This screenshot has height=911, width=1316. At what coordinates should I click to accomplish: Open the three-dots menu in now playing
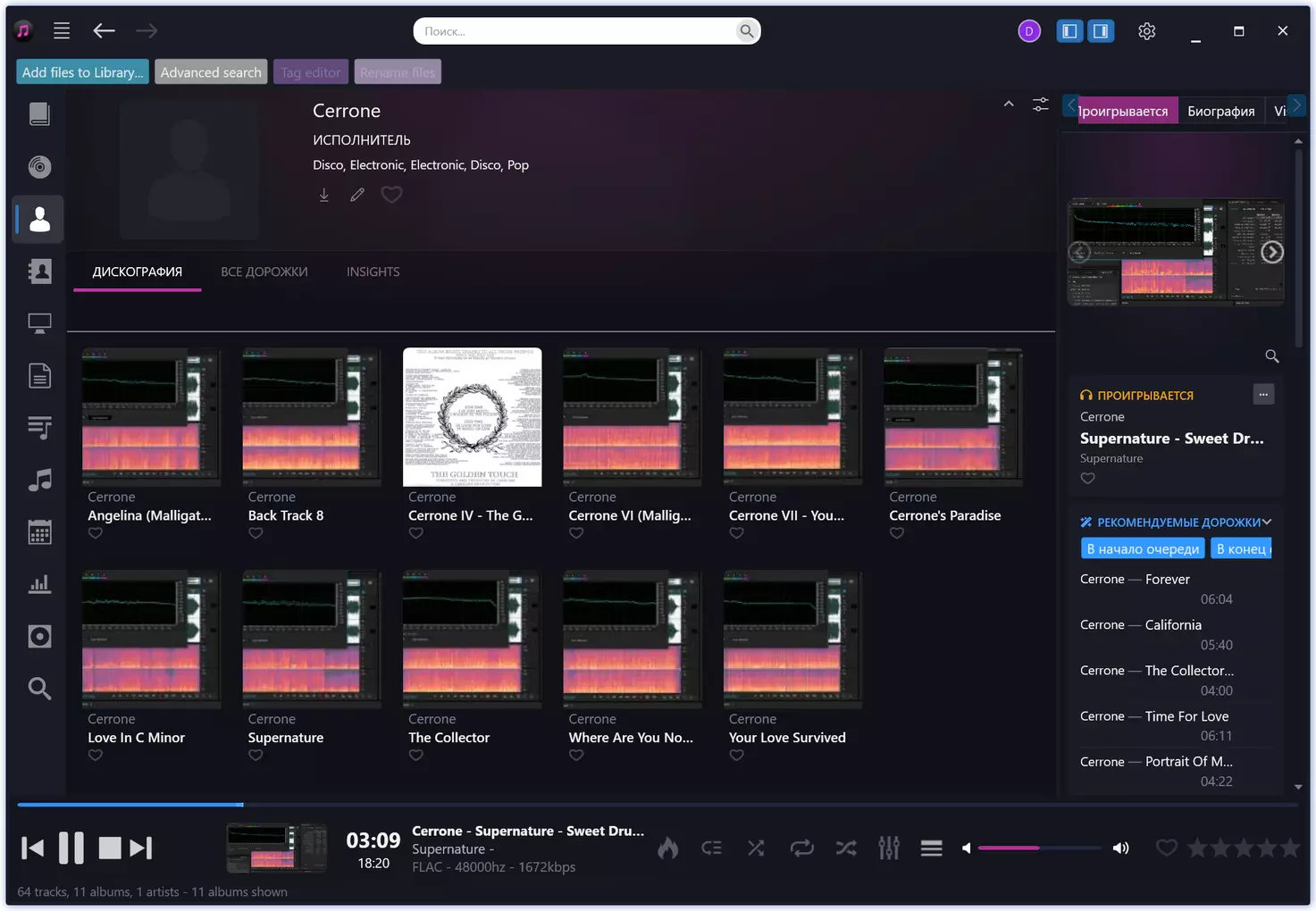(x=1263, y=394)
